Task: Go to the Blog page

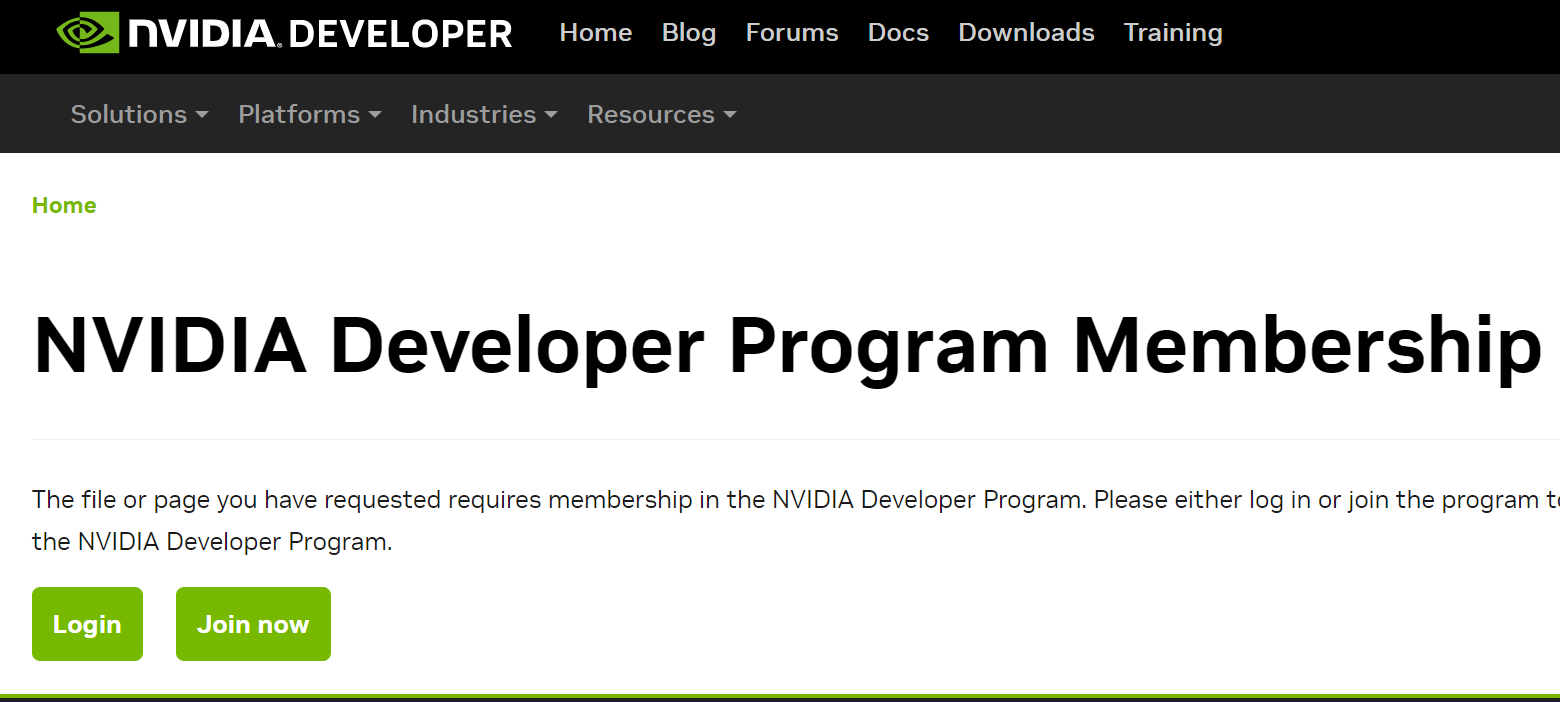Action: click(x=689, y=33)
